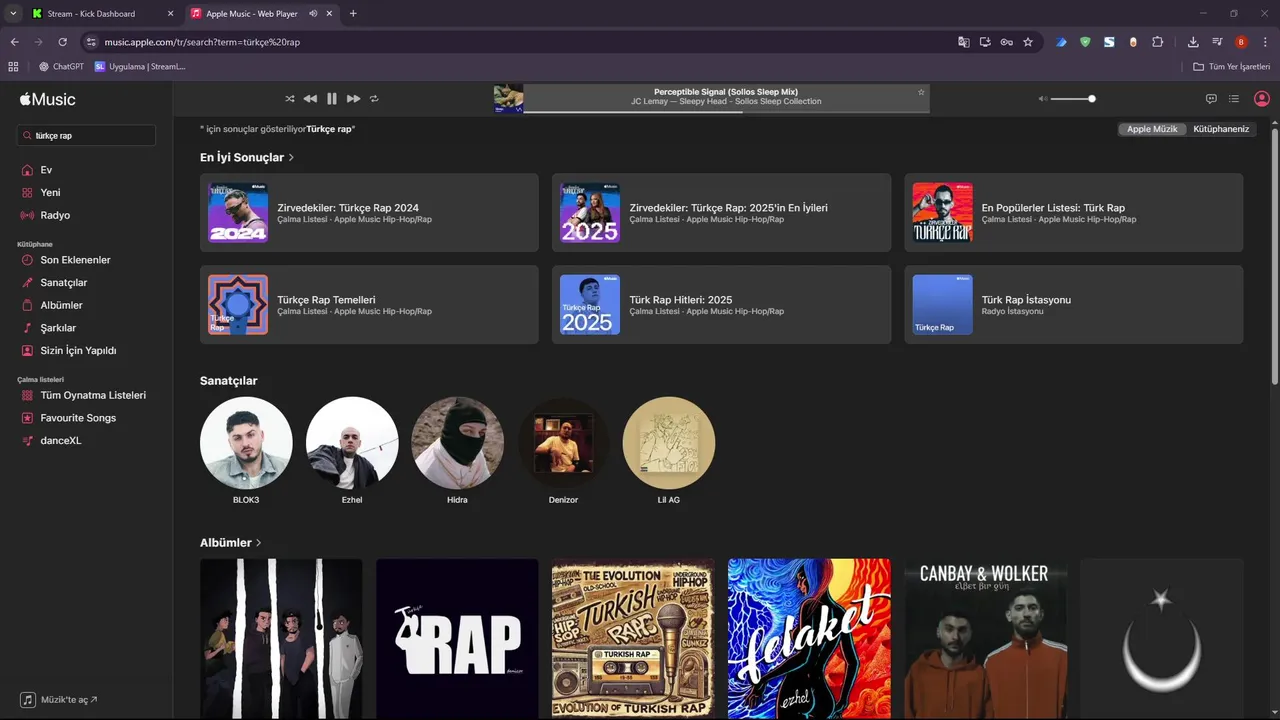Pause the current song
The width and height of the screenshot is (1280, 720).
click(x=332, y=99)
